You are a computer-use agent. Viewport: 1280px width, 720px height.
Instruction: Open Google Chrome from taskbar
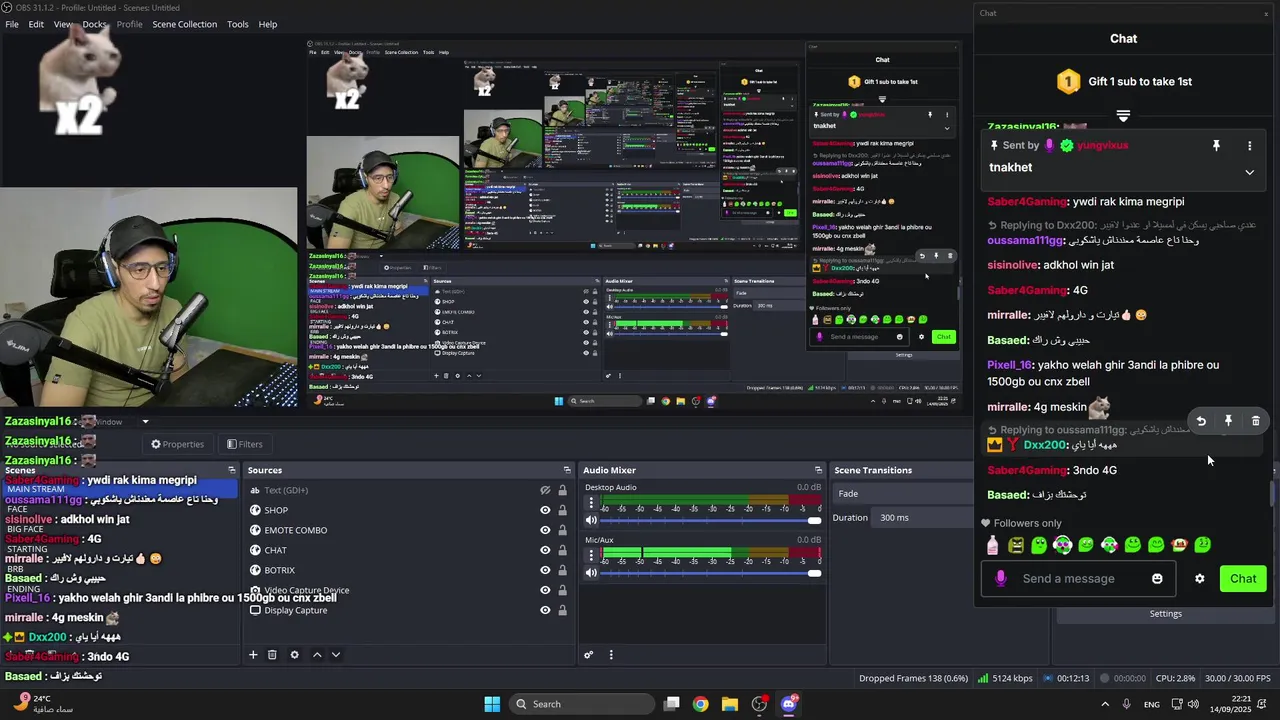click(700, 704)
